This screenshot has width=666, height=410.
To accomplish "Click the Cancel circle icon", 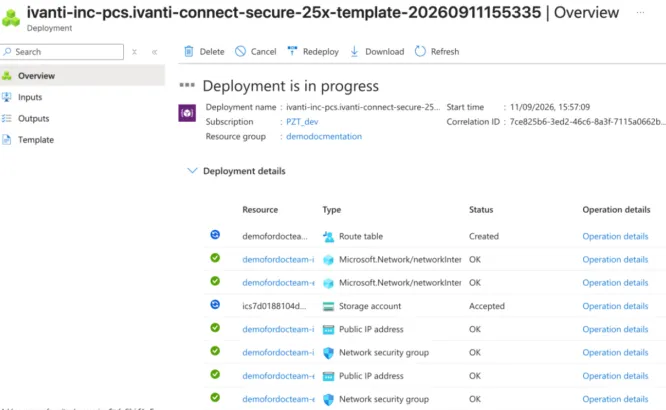I will (x=240, y=51).
